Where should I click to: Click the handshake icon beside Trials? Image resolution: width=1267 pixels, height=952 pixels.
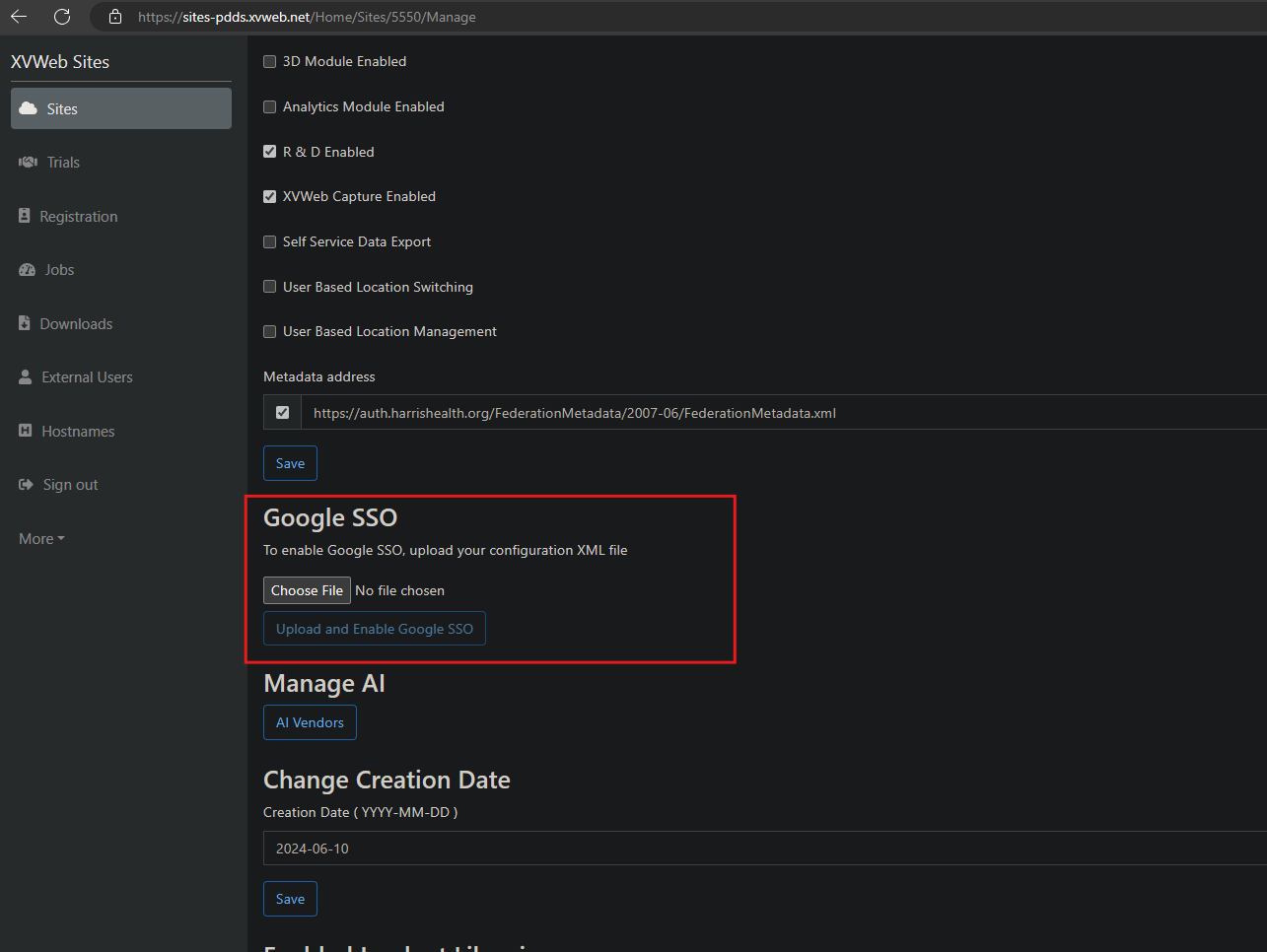[28, 163]
